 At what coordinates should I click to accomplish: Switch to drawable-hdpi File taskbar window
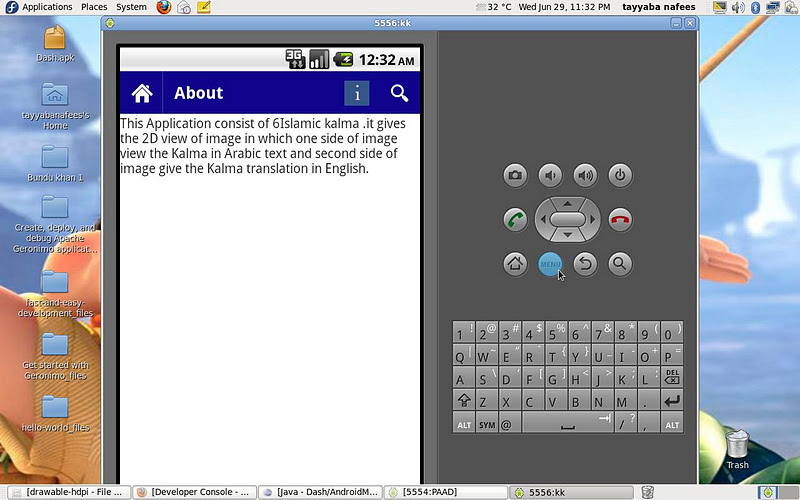(68, 492)
